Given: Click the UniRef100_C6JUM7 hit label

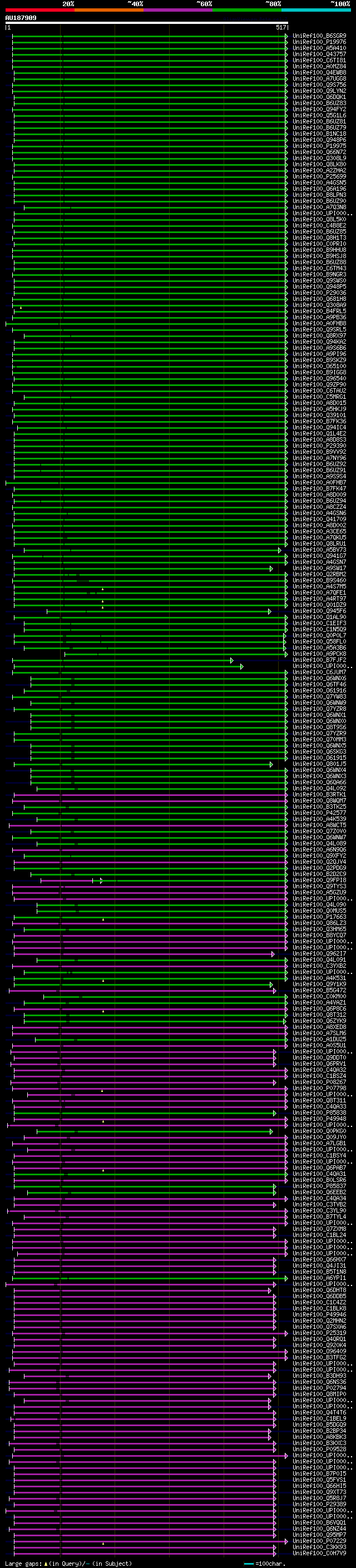Looking at the screenshot, I should coord(319,672).
